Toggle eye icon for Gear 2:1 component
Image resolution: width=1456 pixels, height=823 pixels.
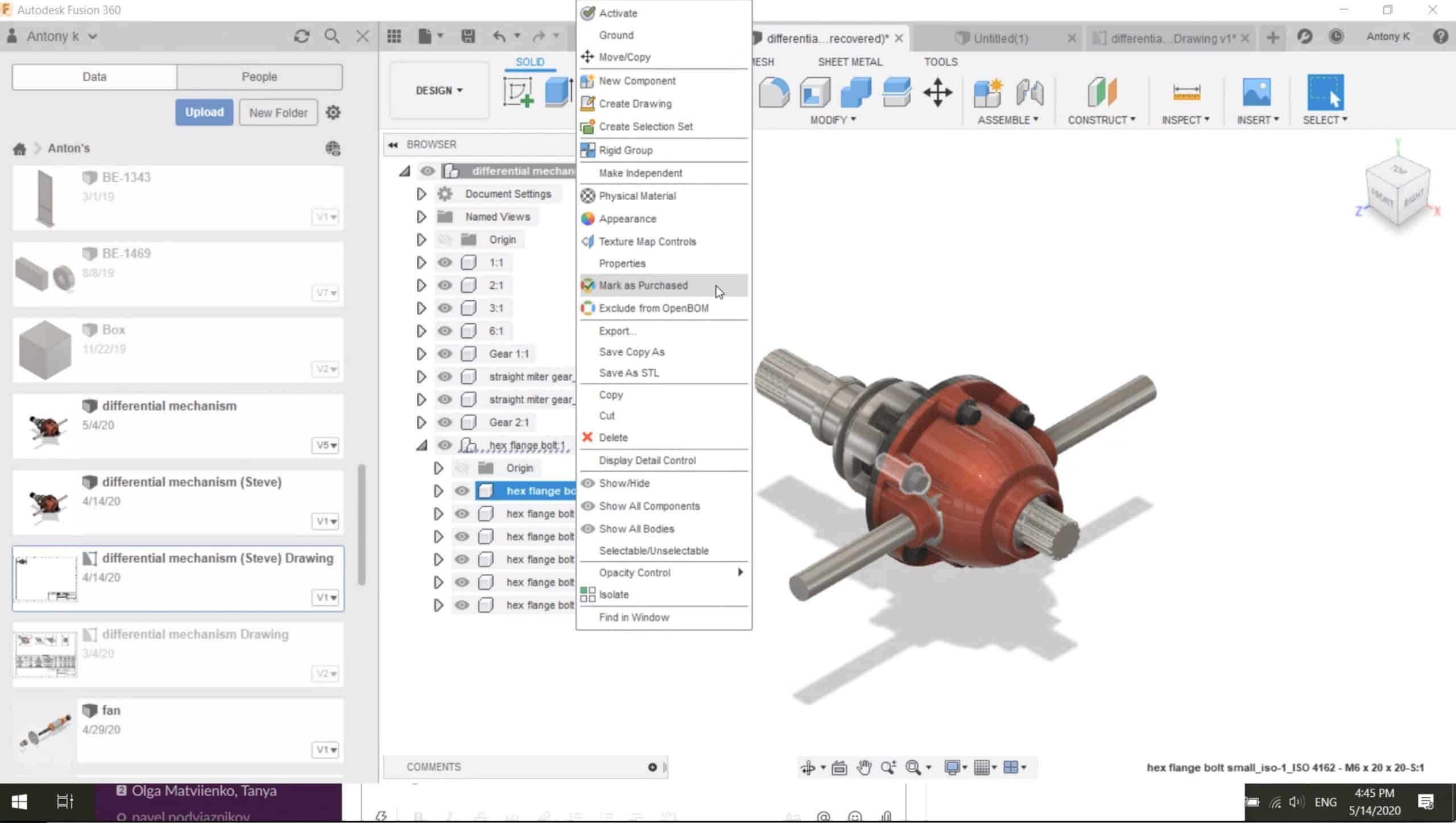443,421
